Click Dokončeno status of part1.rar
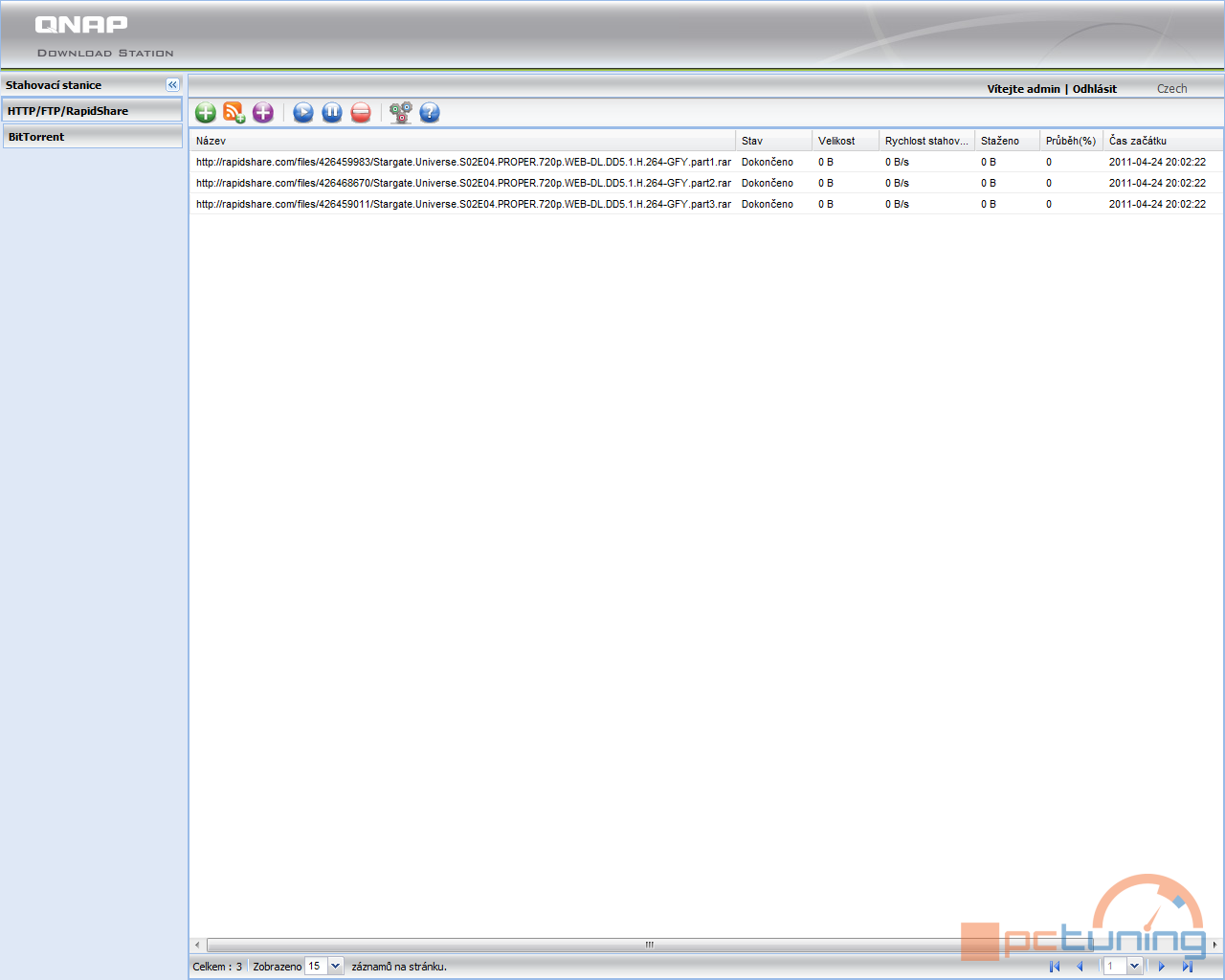Viewport: 1225px width, 980px height. [768, 162]
